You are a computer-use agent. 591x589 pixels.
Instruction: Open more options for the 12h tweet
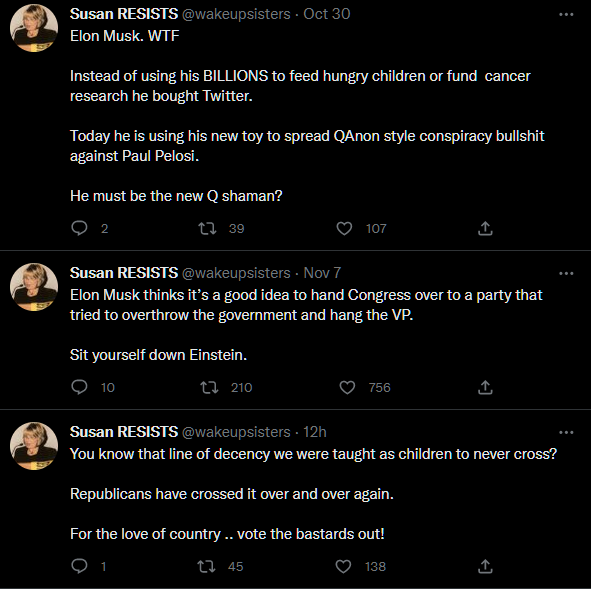(566, 432)
